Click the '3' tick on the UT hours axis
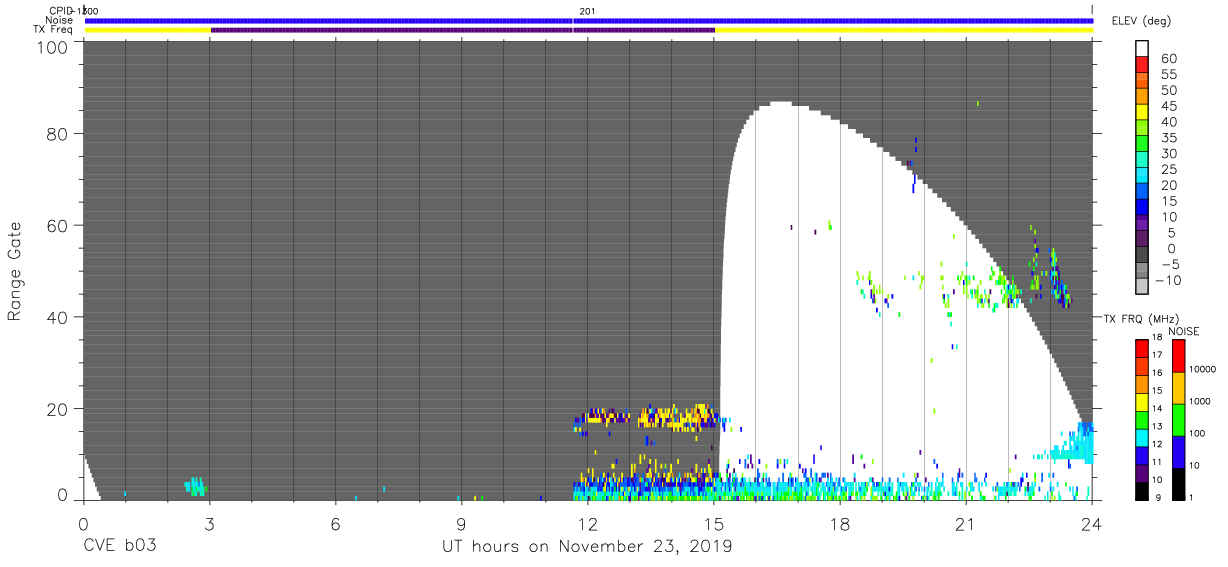 coord(210,523)
